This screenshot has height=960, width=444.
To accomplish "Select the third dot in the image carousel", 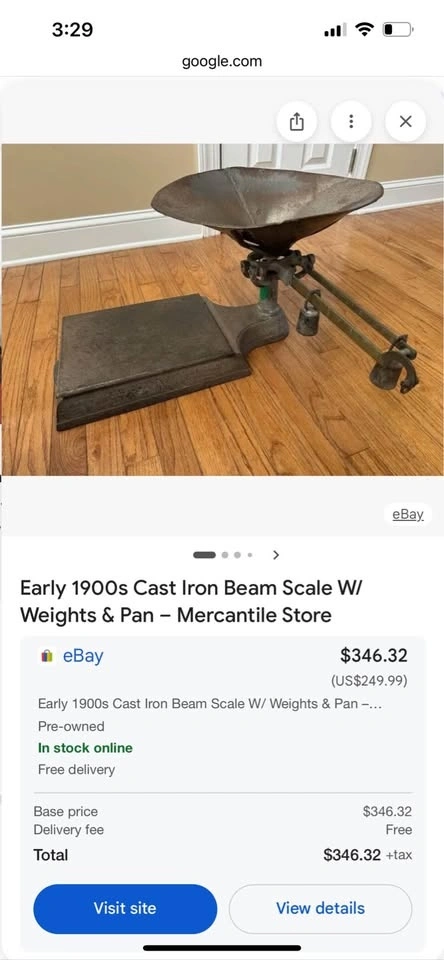I will point(237,555).
